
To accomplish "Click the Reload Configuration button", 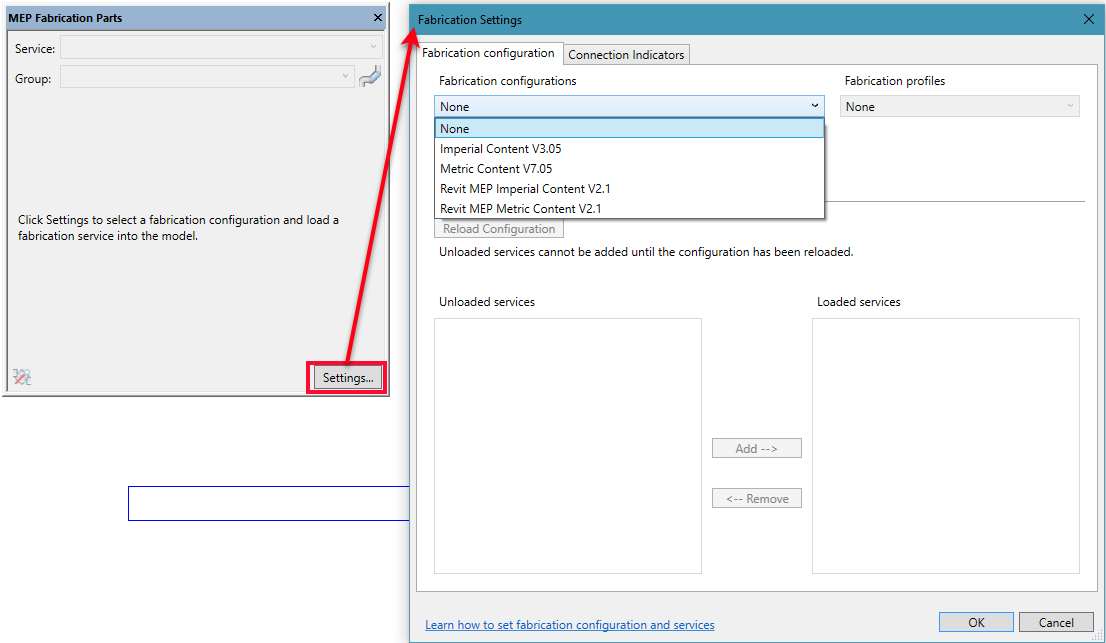I will pyautogui.click(x=498, y=228).
